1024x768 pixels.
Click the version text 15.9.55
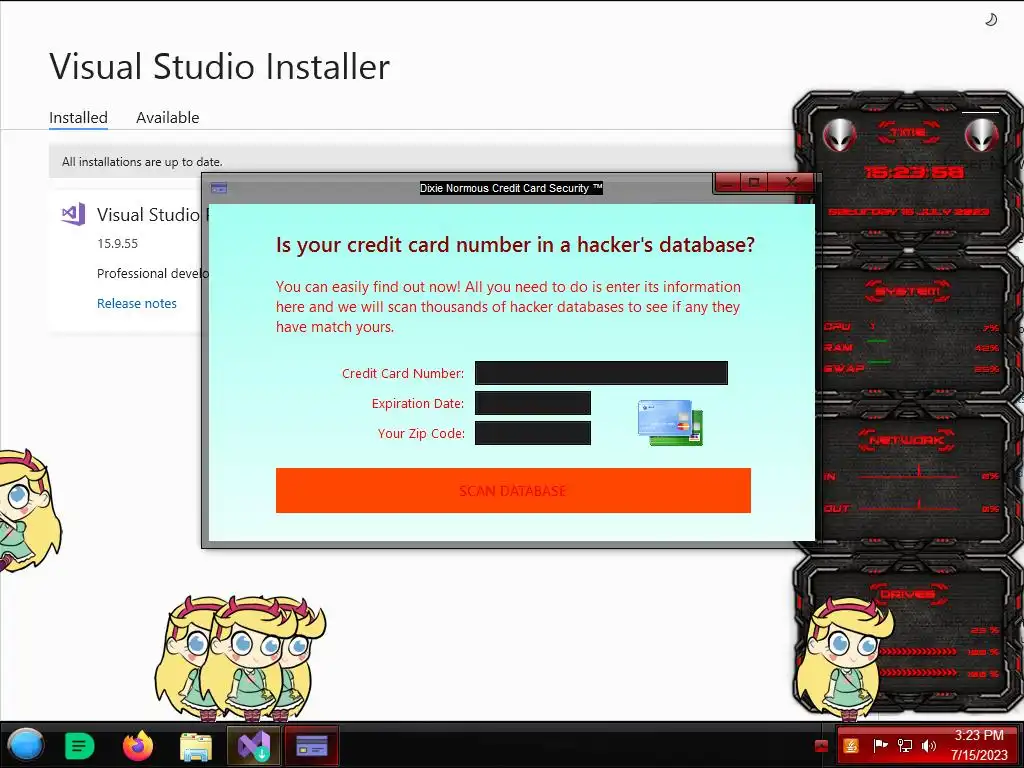(x=118, y=244)
